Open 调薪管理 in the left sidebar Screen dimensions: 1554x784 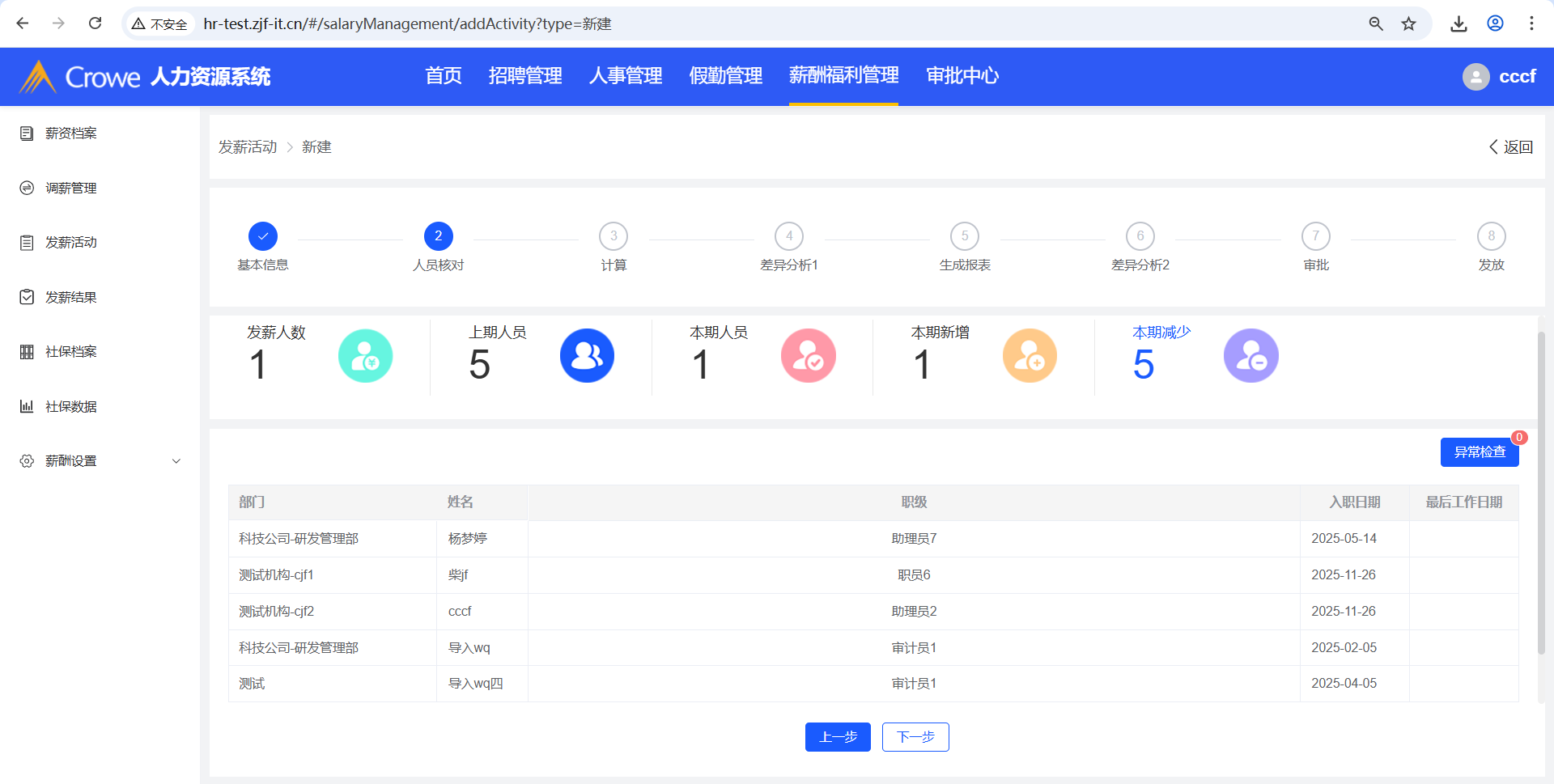[x=70, y=188]
